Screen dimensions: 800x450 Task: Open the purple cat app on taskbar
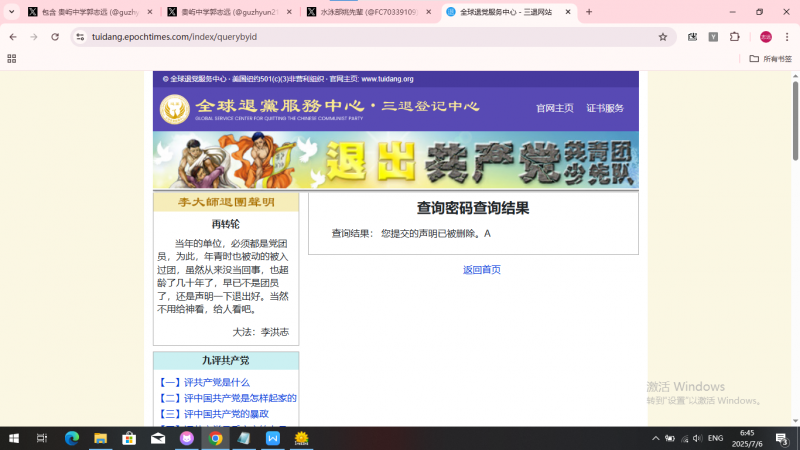(187, 438)
